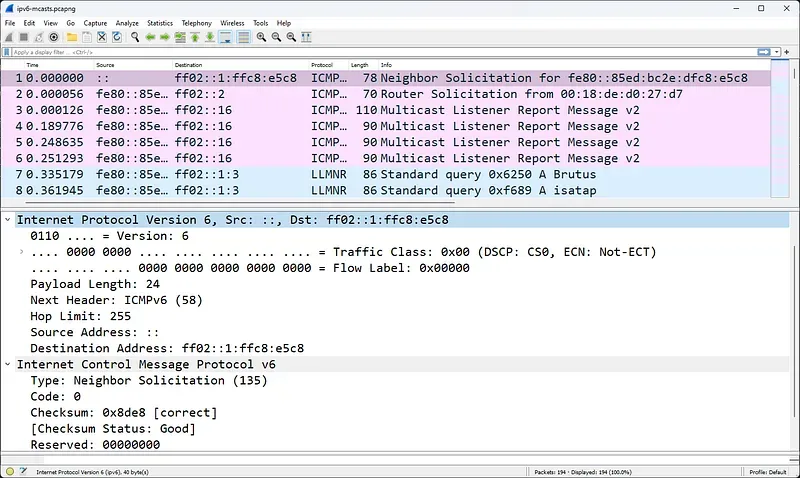Open the display filter history dropdown
This screenshot has width=800, height=478.
pos(777,52)
